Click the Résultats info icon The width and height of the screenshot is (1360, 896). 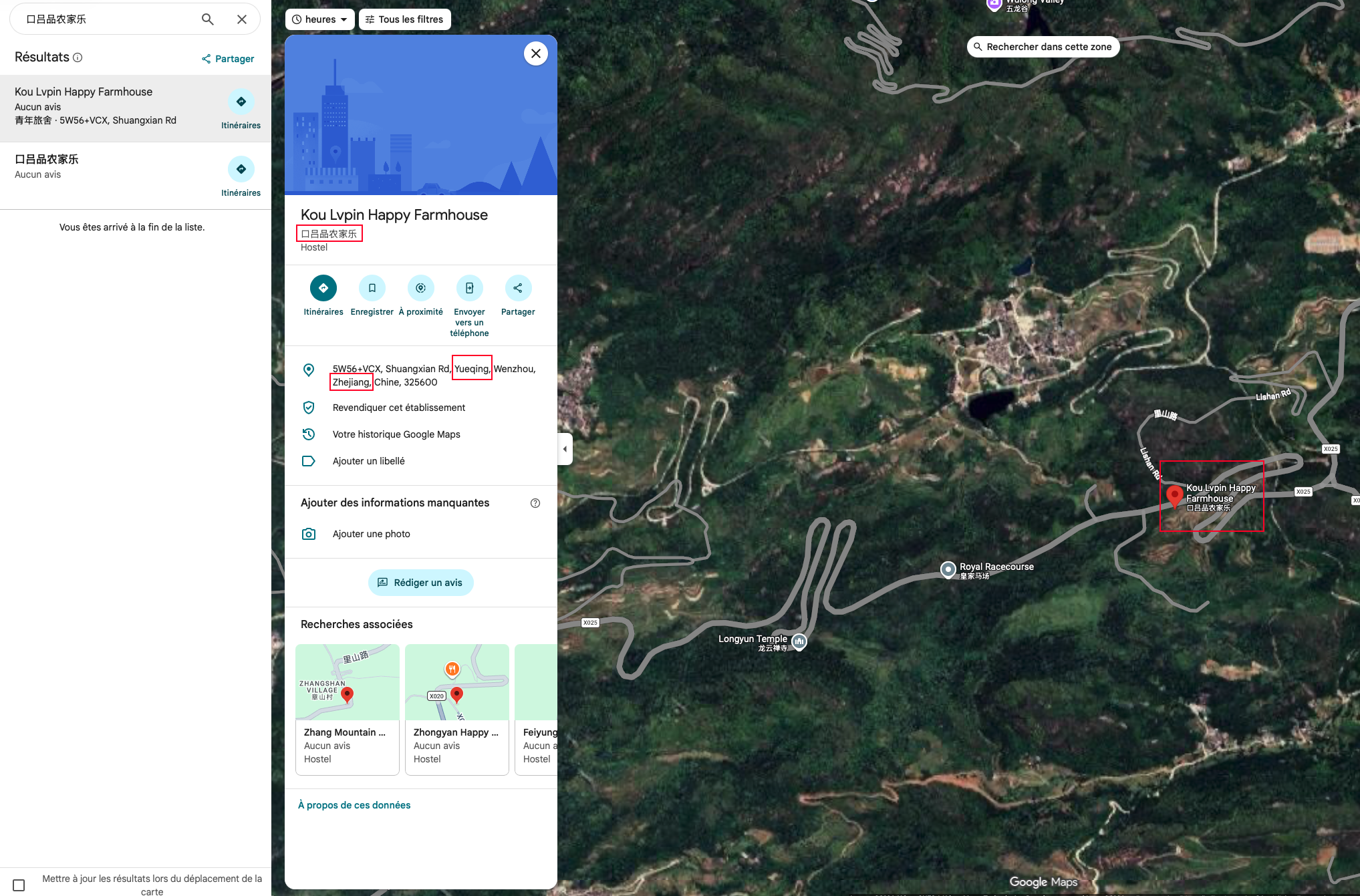coord(78,57)
